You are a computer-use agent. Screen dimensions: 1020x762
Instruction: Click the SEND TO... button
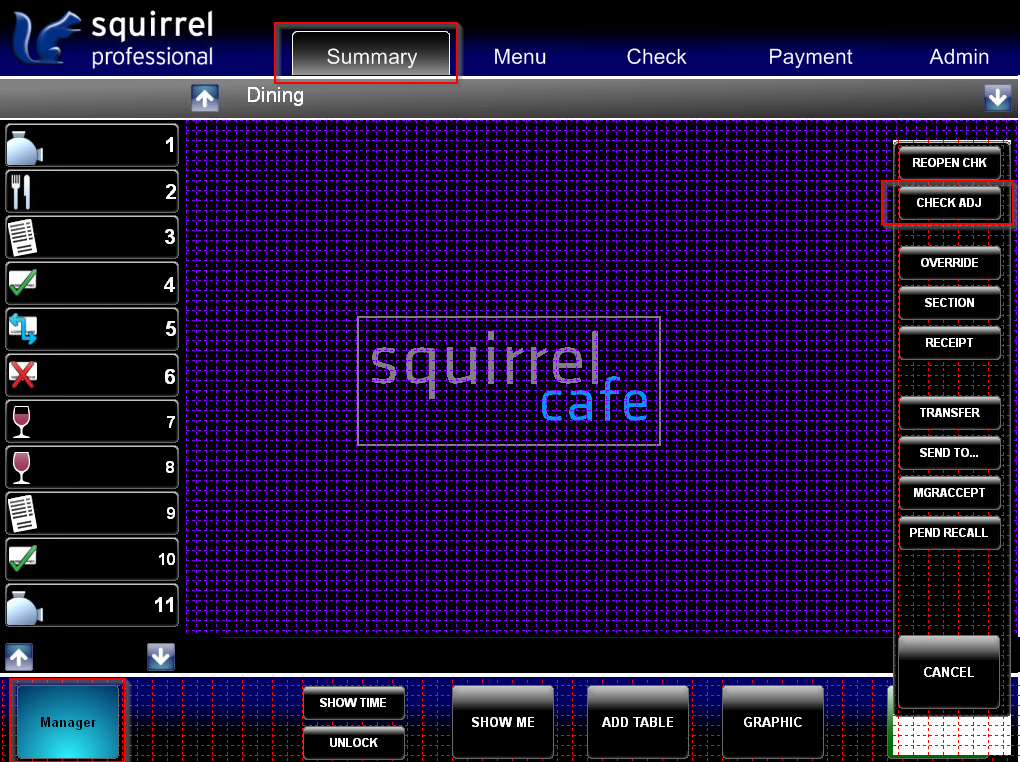pyautogui.click(x=949, y=453)
